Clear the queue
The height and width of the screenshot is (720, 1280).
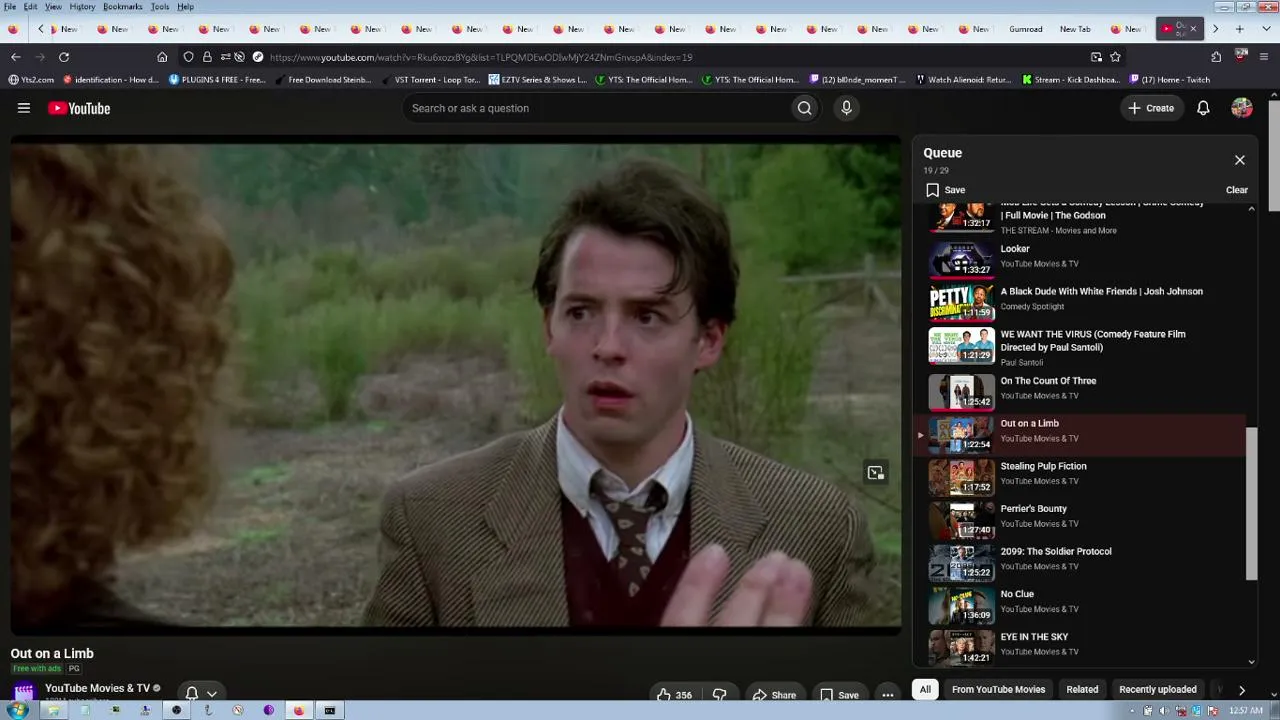[x=1237, y=190]
